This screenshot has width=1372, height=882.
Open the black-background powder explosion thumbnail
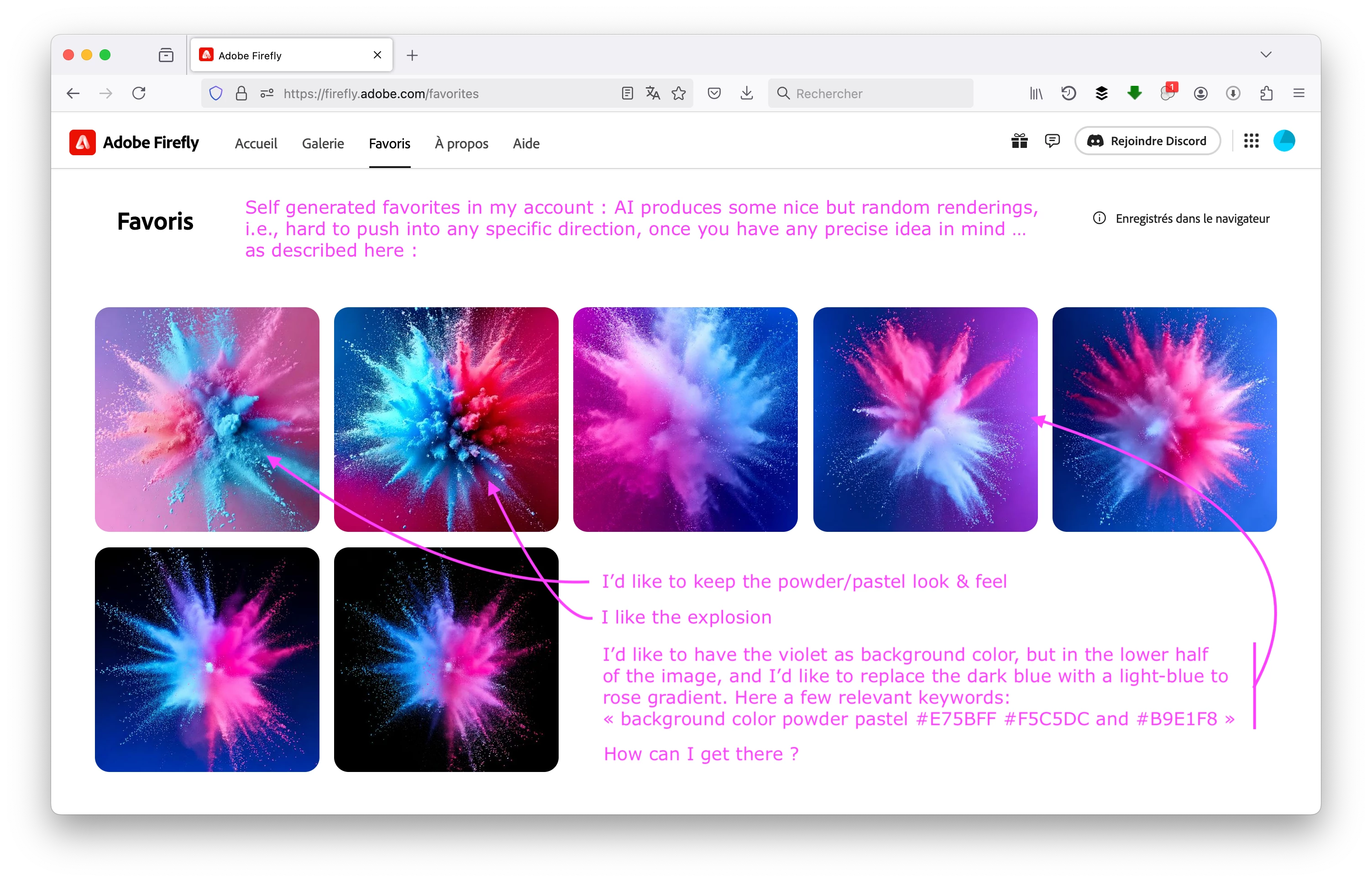coord(446,659)
